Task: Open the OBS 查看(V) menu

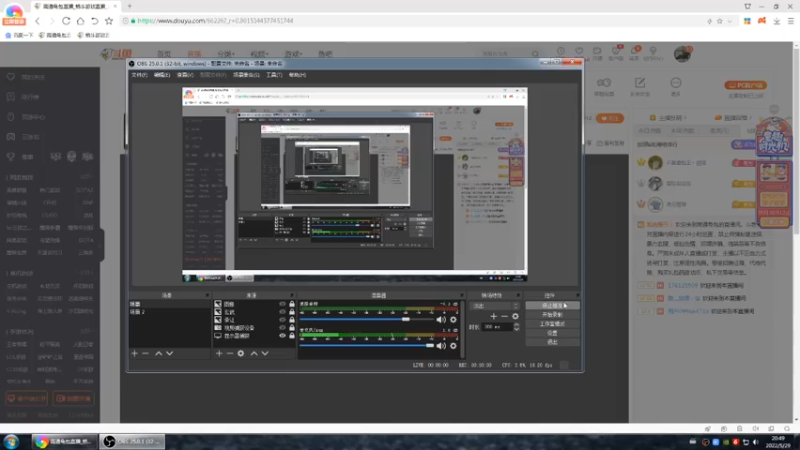Action: click(x=185, y=75)
